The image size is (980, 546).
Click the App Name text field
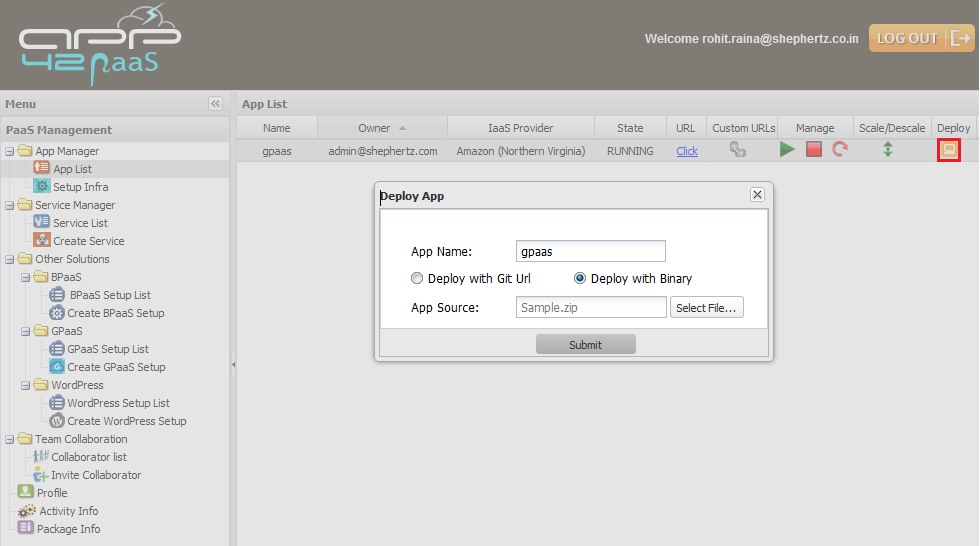tap(590, 252)
